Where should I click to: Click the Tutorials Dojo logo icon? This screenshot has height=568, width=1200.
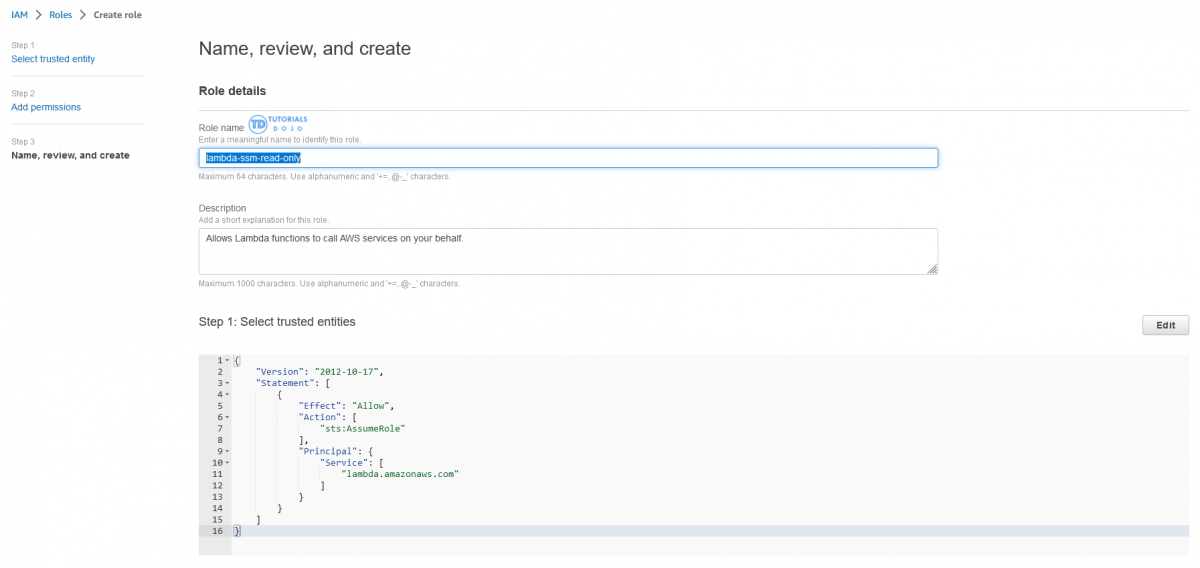click(x=258, y=125)
